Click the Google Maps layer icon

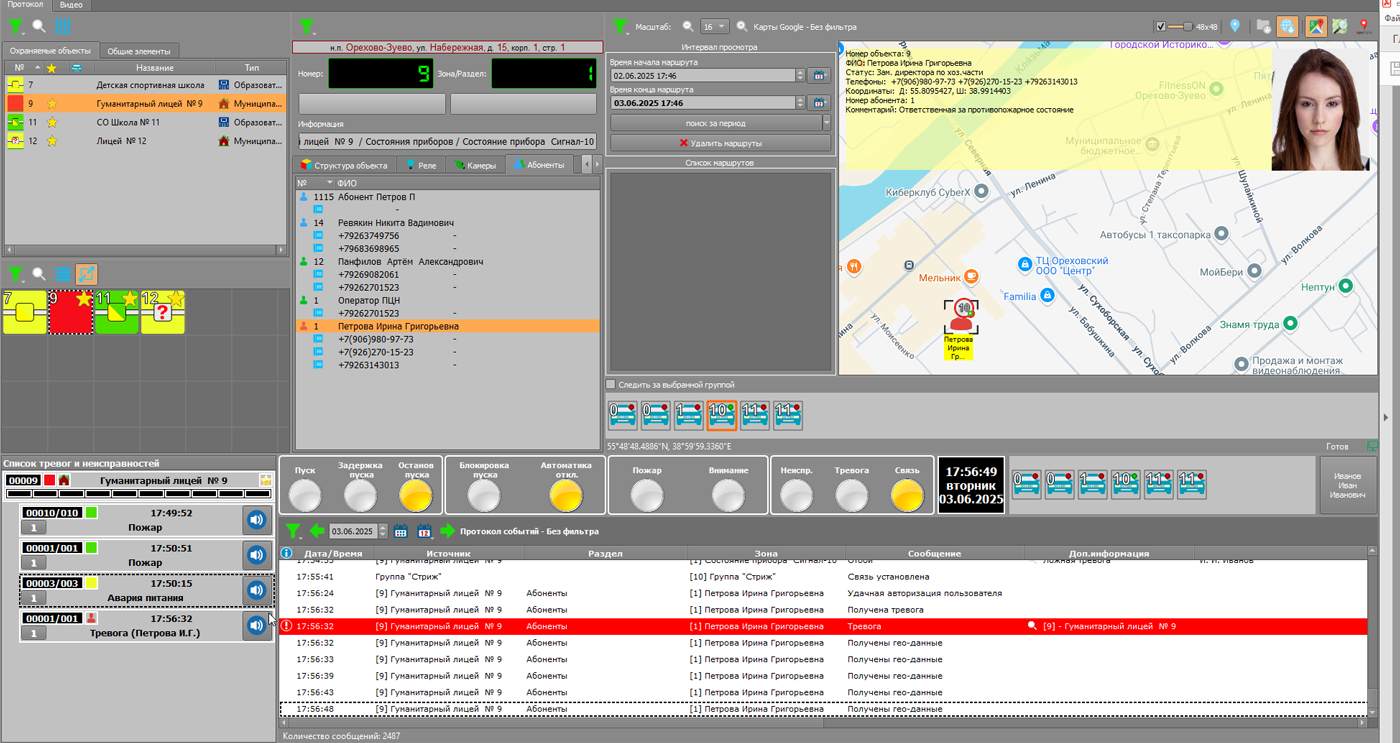click(x=1316, y=27)
